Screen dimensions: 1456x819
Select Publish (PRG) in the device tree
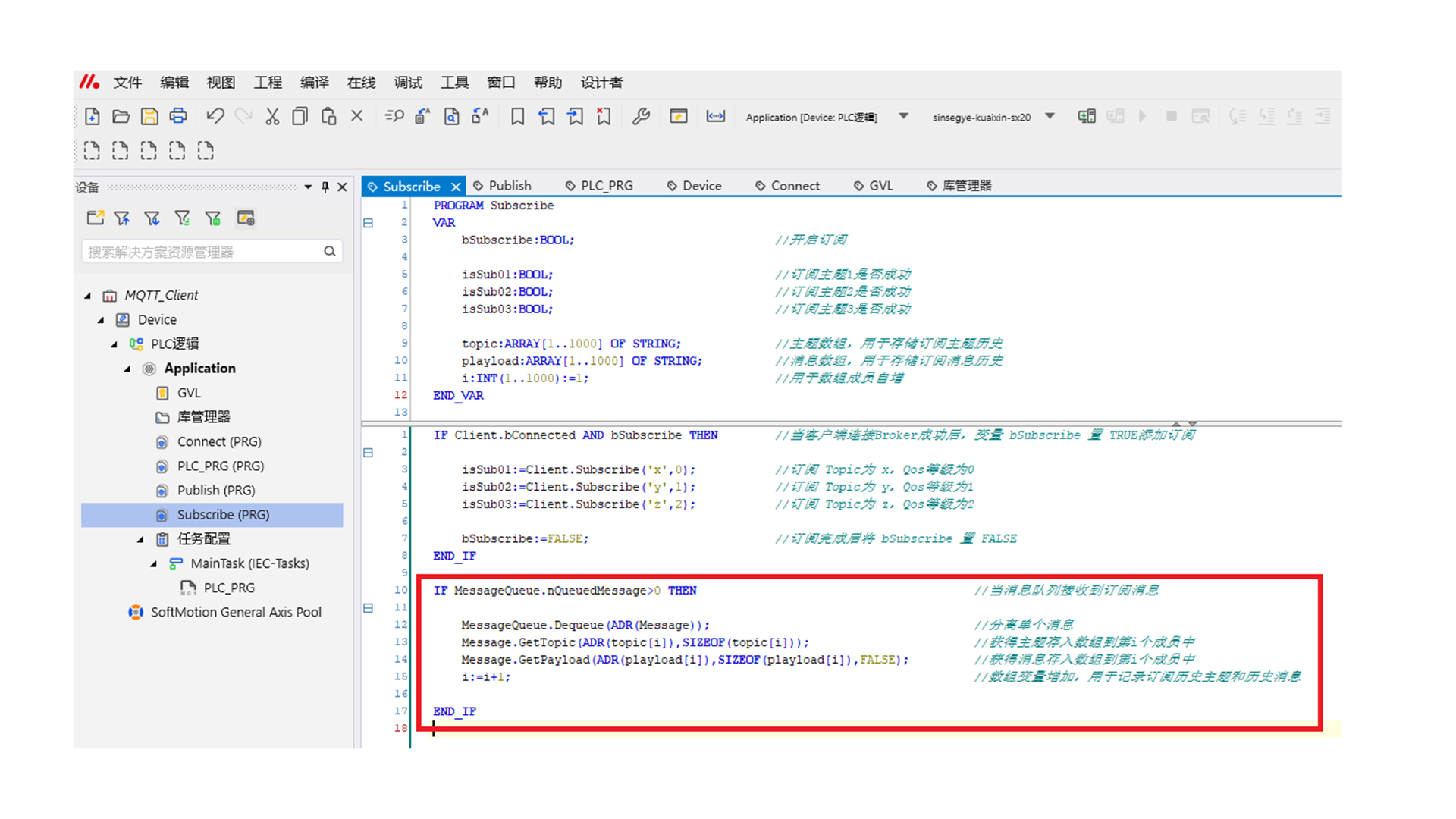(x=216, y=490)
